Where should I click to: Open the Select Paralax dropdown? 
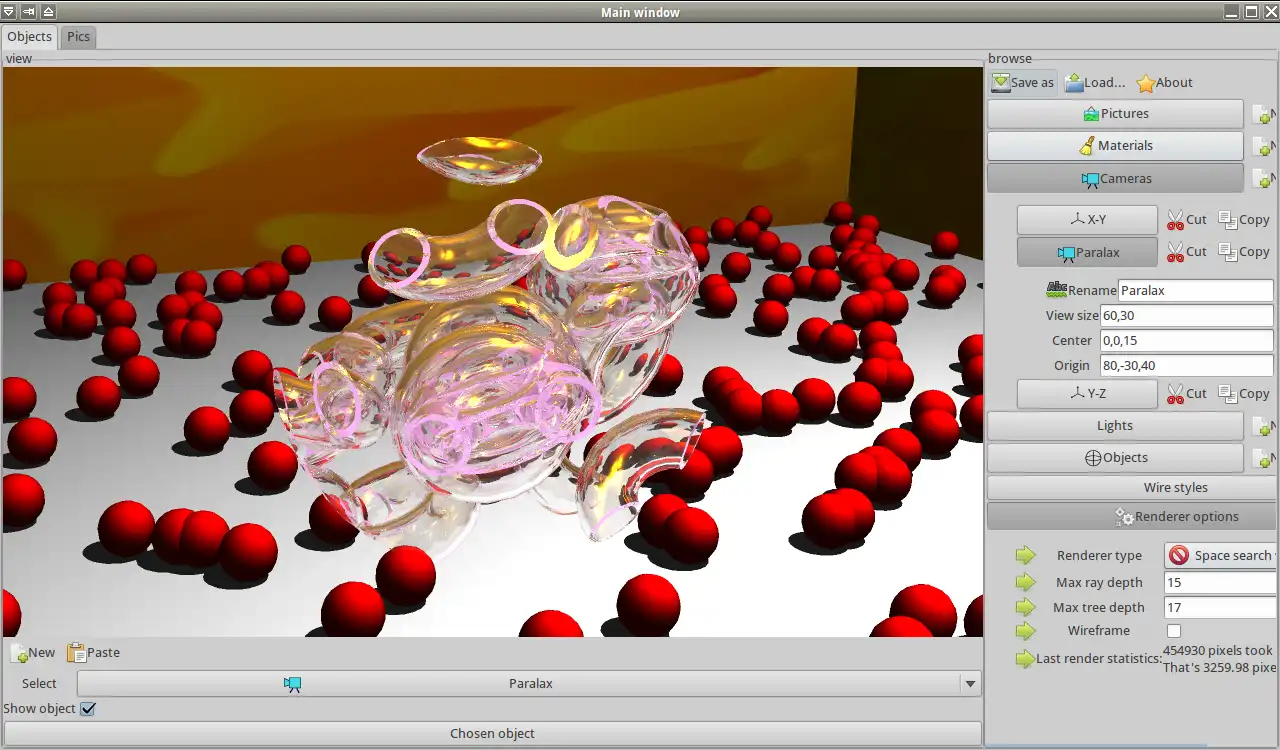[529, 684]
